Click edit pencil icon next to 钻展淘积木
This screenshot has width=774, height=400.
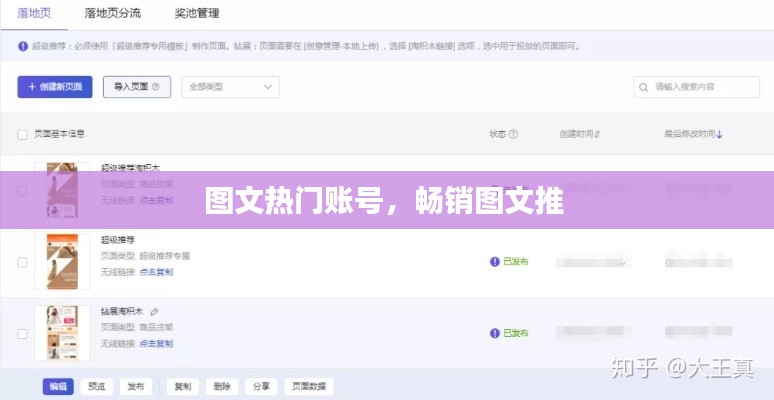154,312
